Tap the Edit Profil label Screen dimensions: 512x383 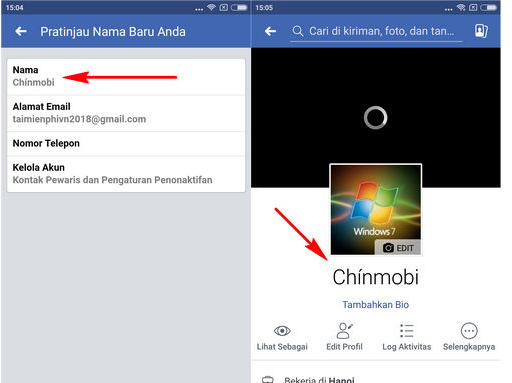point(344,347)
